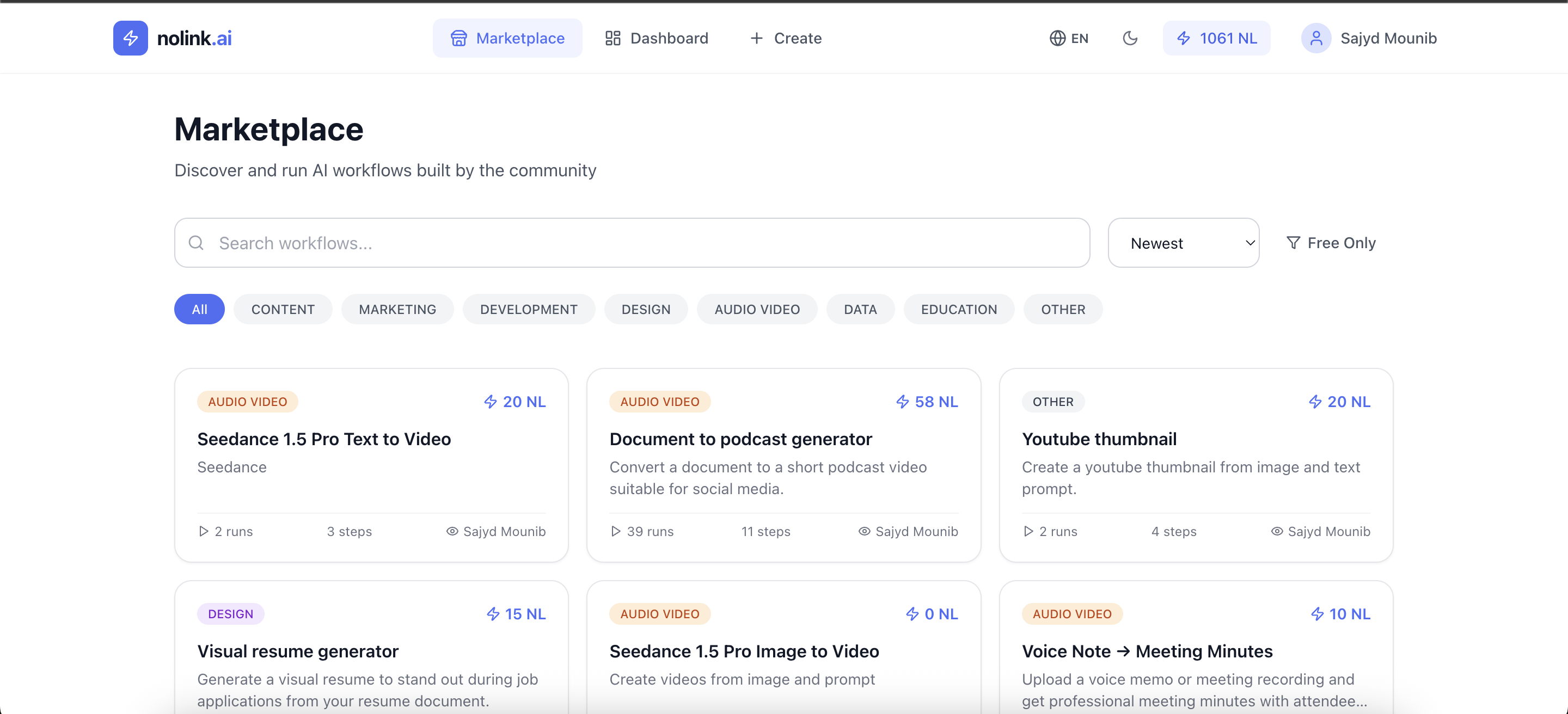
Task: Click the play icon beside 39 runs
Action: (615, 532)
